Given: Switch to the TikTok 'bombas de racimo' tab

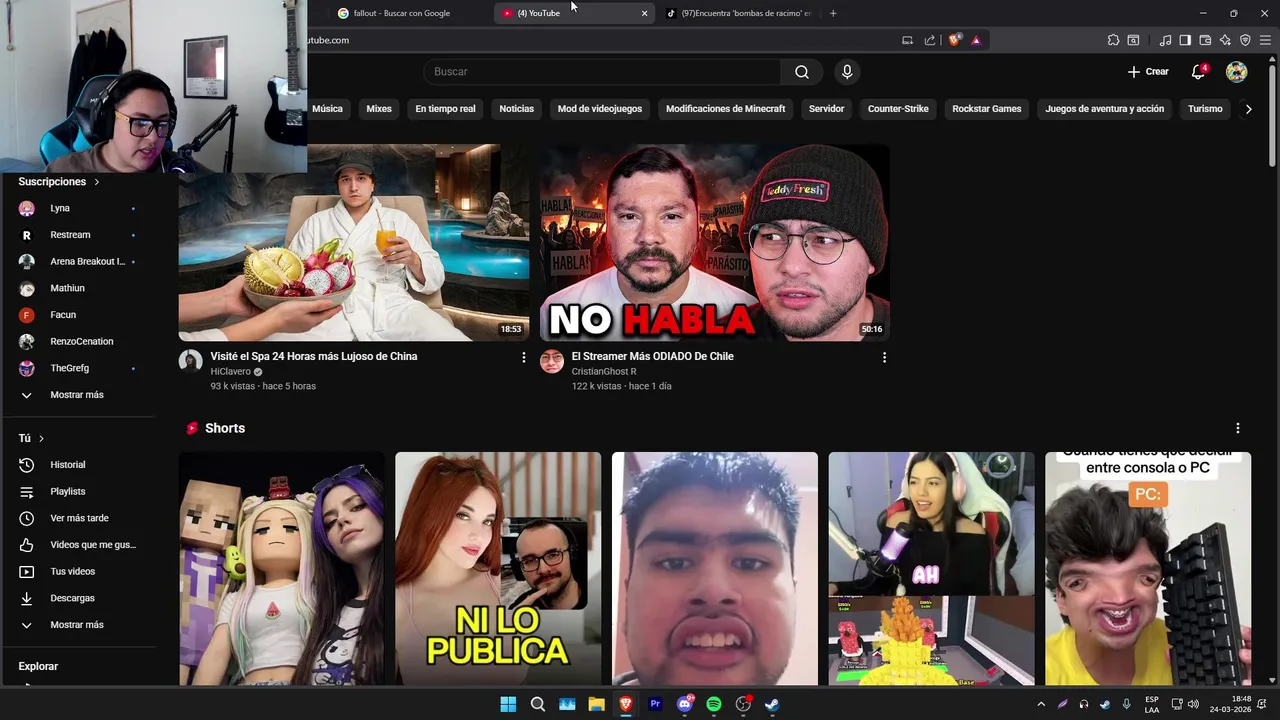Looking at the screenshot, I should tap(739, 13).
